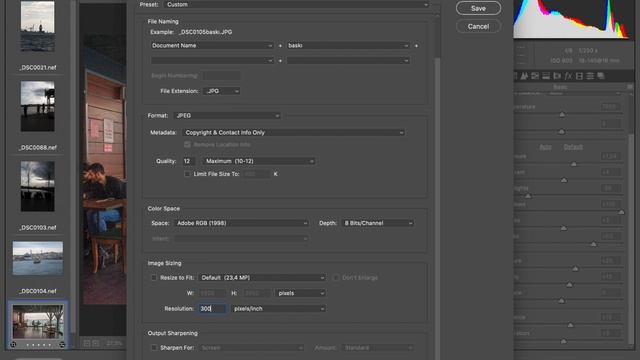The height and width of the screenshot is (360, 640).
Task: Click into the Resolution field showing 300
Action: [x=212, y=309]
